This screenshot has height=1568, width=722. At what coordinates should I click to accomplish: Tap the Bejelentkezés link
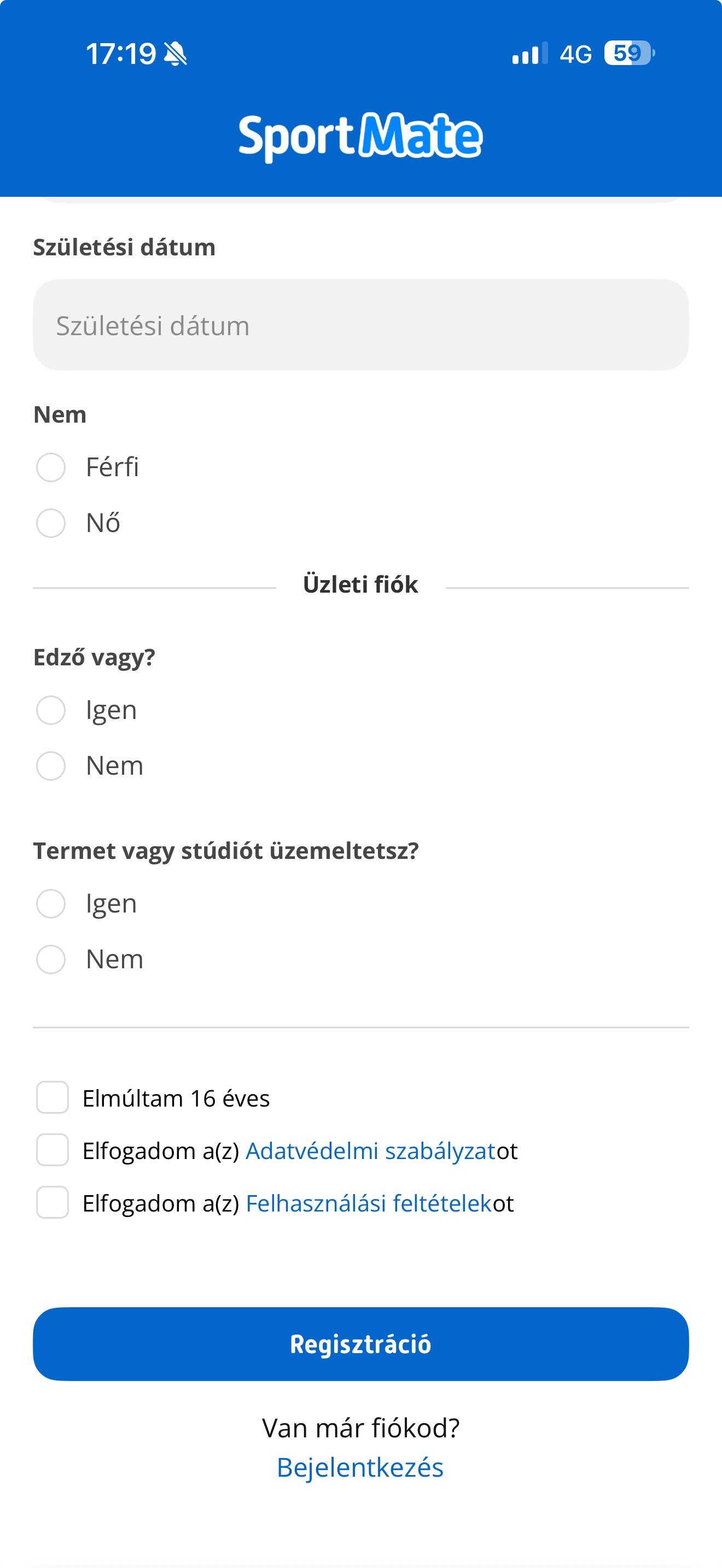(360, 1467)
